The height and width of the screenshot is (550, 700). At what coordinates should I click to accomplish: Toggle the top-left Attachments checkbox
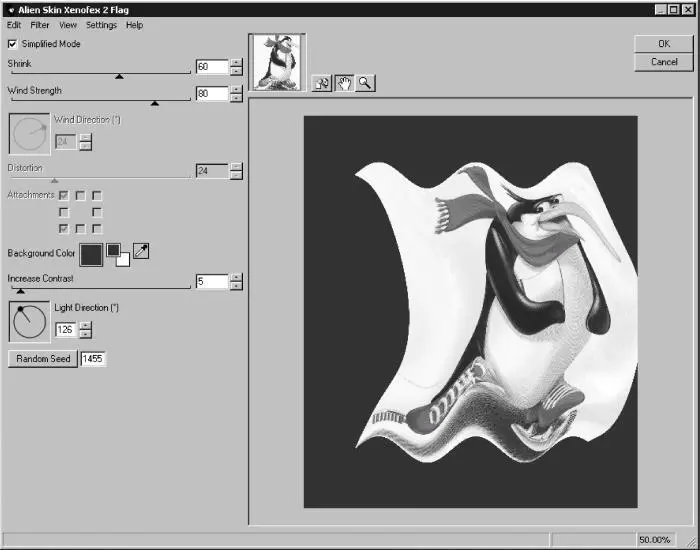63,196
